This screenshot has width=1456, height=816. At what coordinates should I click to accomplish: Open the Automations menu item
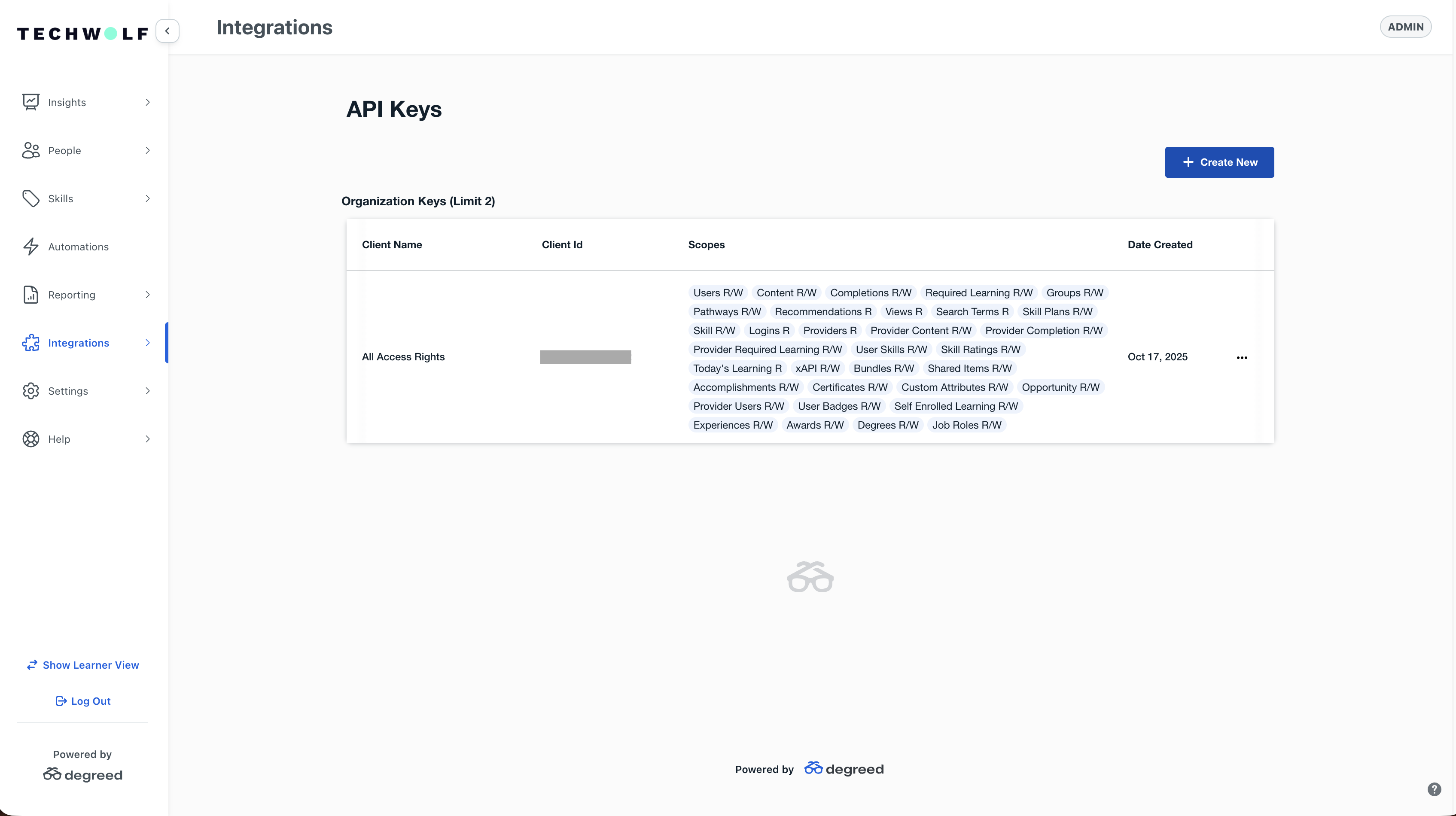point(78,247)
